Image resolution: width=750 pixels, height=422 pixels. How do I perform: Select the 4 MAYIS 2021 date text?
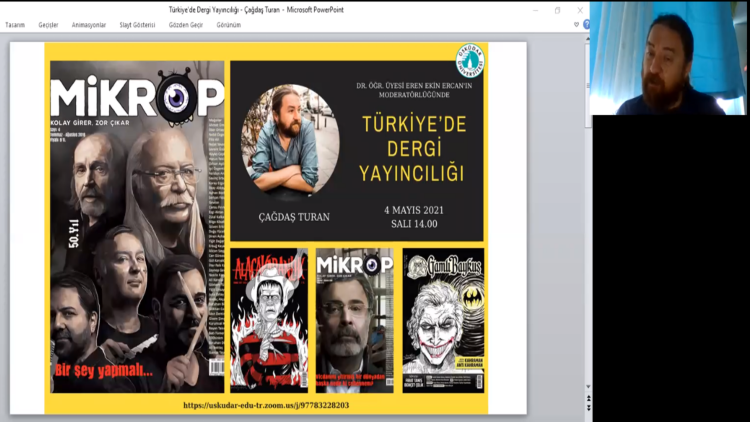414,210
